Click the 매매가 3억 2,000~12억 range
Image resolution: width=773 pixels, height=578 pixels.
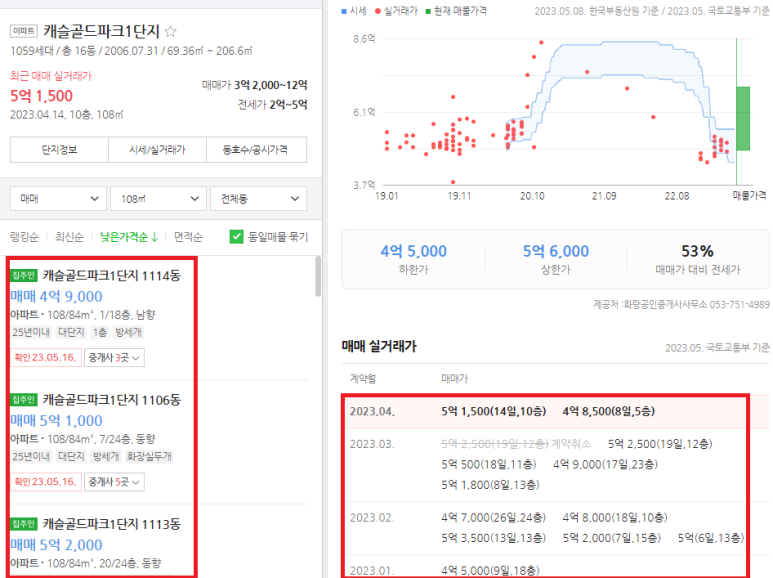tap(254, 85)
